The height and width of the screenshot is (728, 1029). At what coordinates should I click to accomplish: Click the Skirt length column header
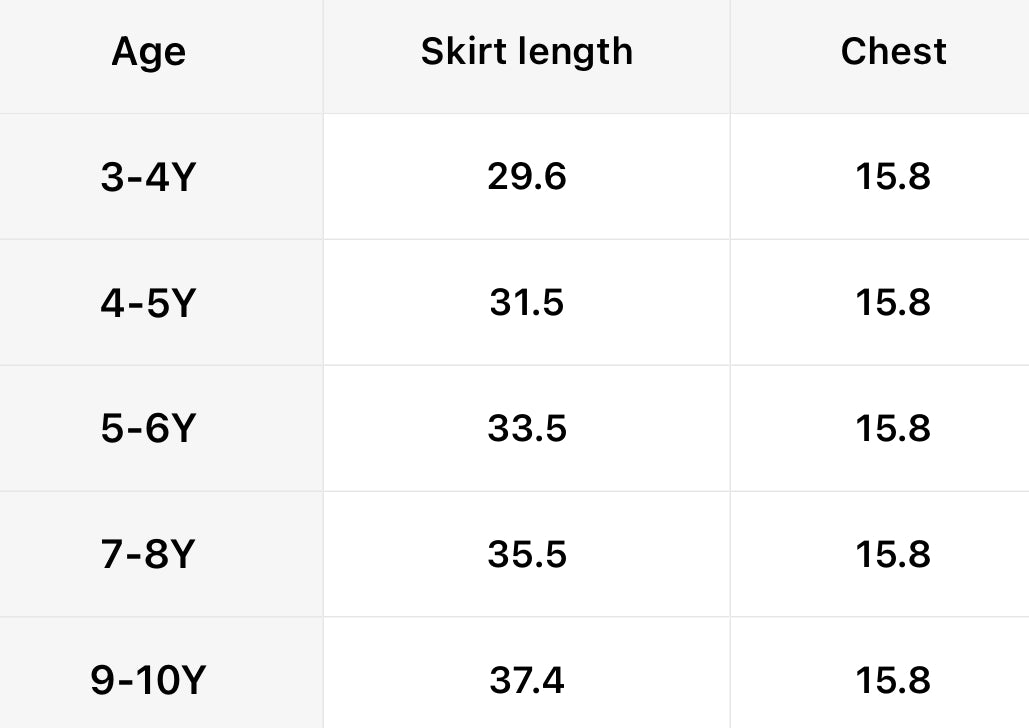526,52
